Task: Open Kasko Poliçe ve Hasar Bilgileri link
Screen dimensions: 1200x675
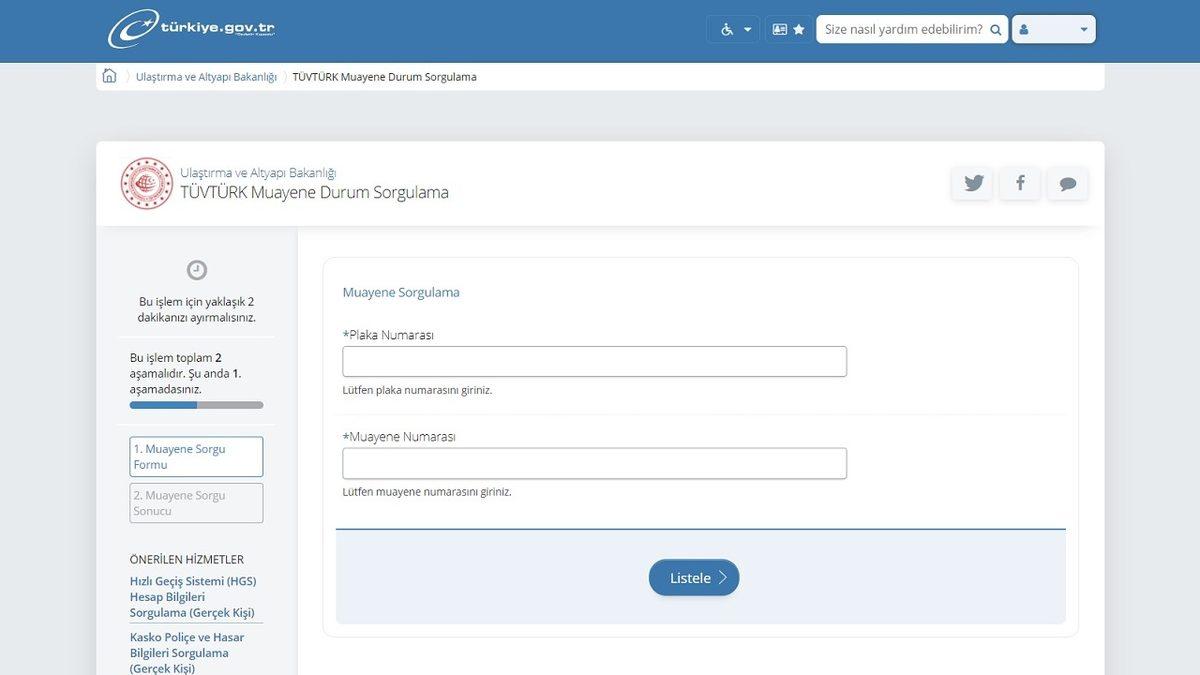Action: tap(187, 652)
